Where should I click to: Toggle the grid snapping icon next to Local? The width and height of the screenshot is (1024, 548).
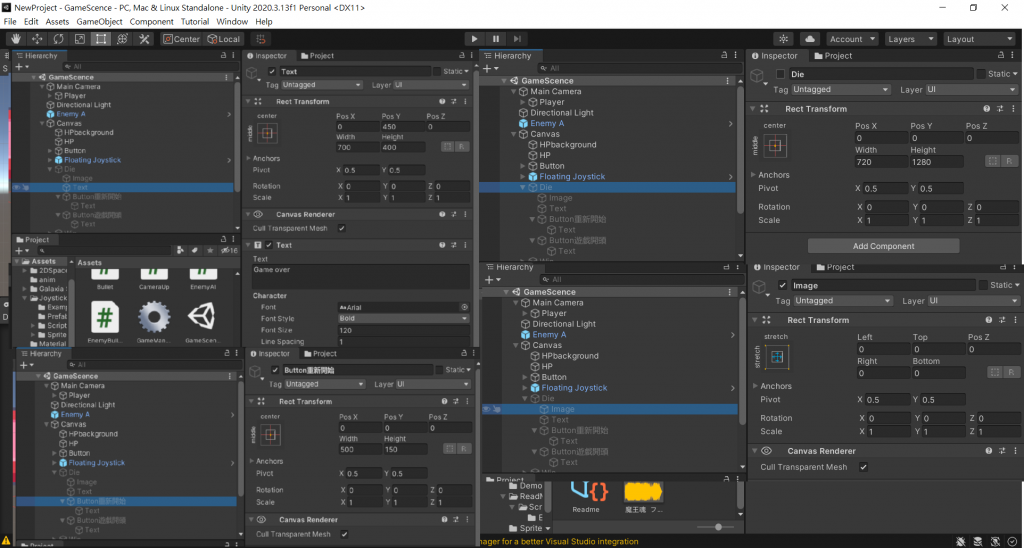click(x=262, y=39)
